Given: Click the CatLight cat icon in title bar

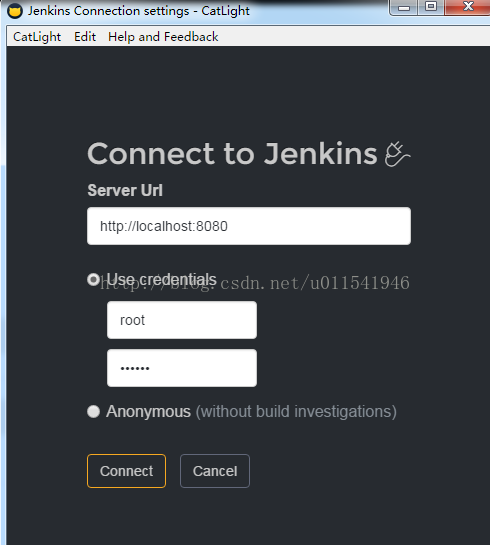Looking at the screenshot, I should pyautogui.click(x=15, y=11).
